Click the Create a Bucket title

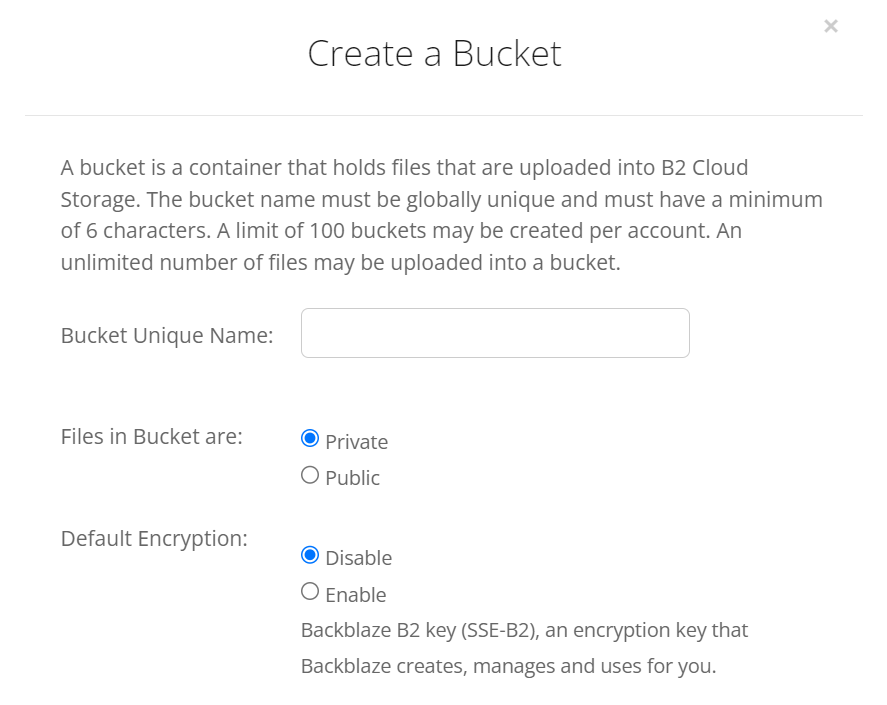(435, 55)
